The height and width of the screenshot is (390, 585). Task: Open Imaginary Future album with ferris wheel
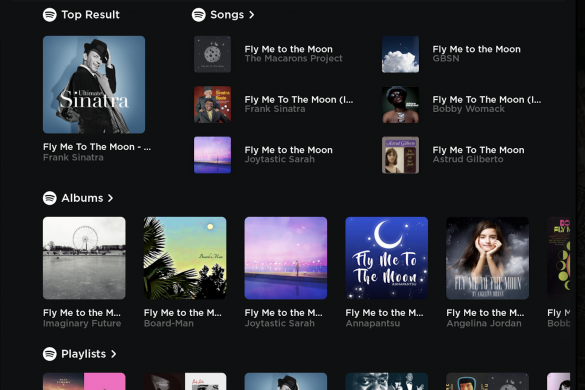tap(84, 258)
